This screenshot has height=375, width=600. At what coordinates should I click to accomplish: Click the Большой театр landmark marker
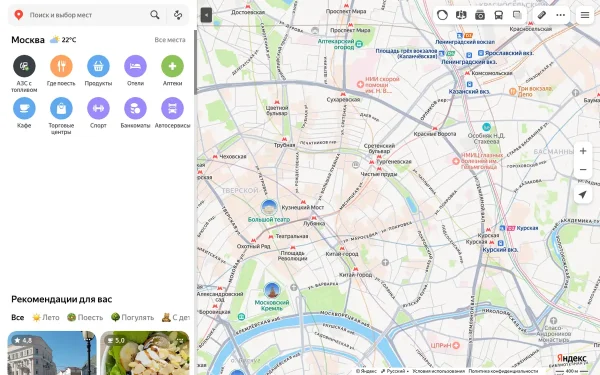coord(269,207)
